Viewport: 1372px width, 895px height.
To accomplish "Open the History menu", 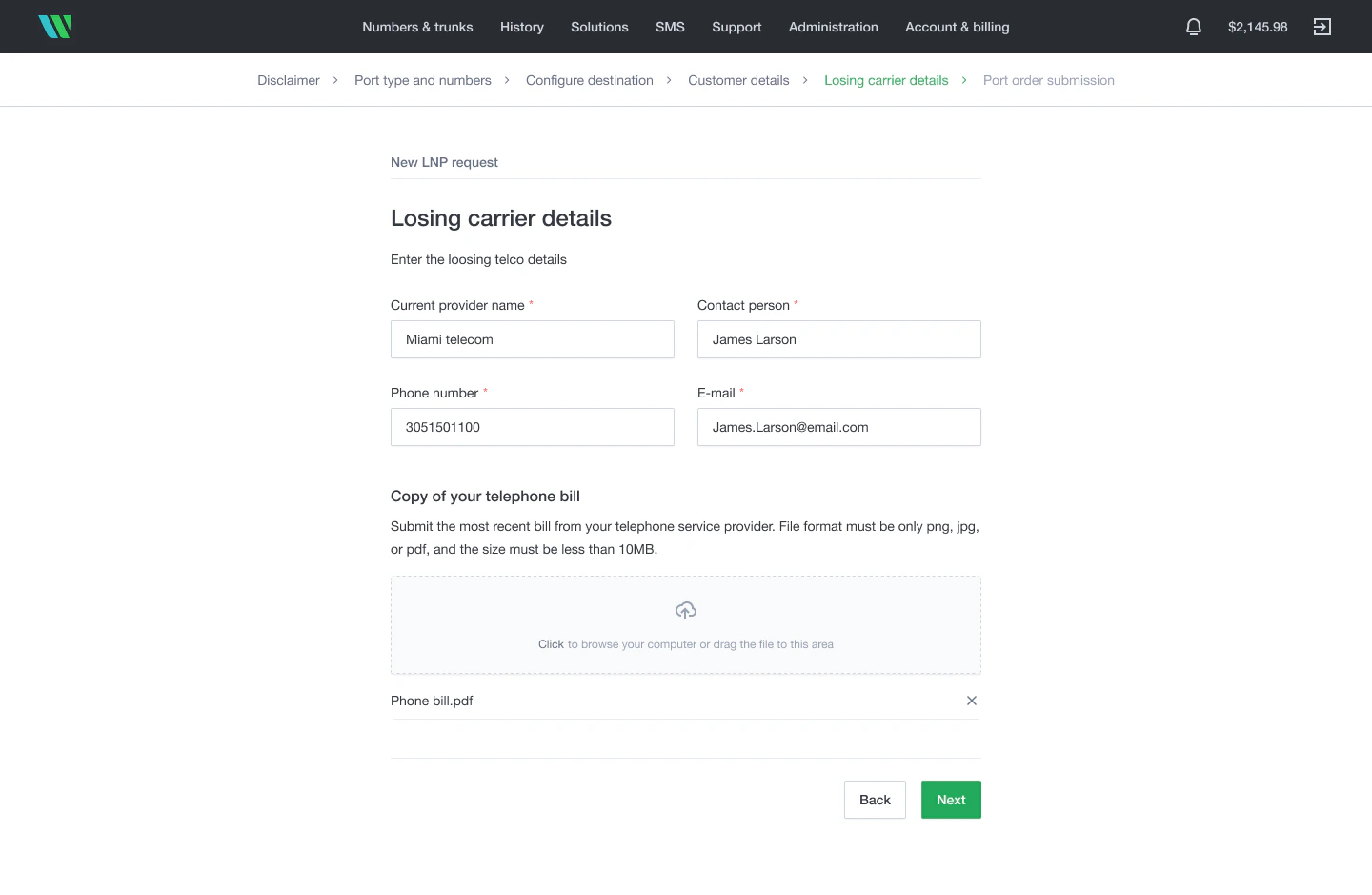I will 521,27.
